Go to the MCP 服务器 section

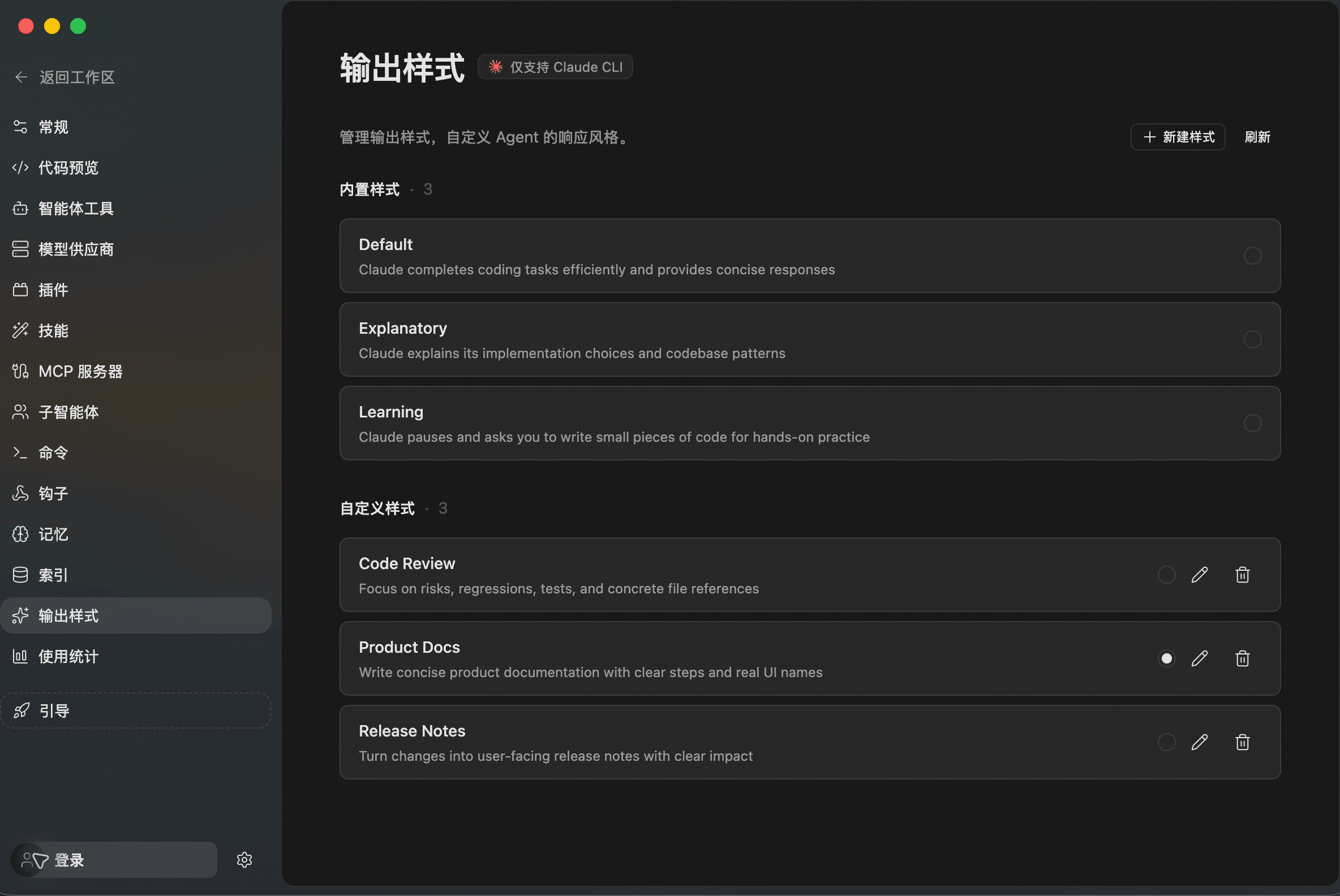click(x=136, y=372)
